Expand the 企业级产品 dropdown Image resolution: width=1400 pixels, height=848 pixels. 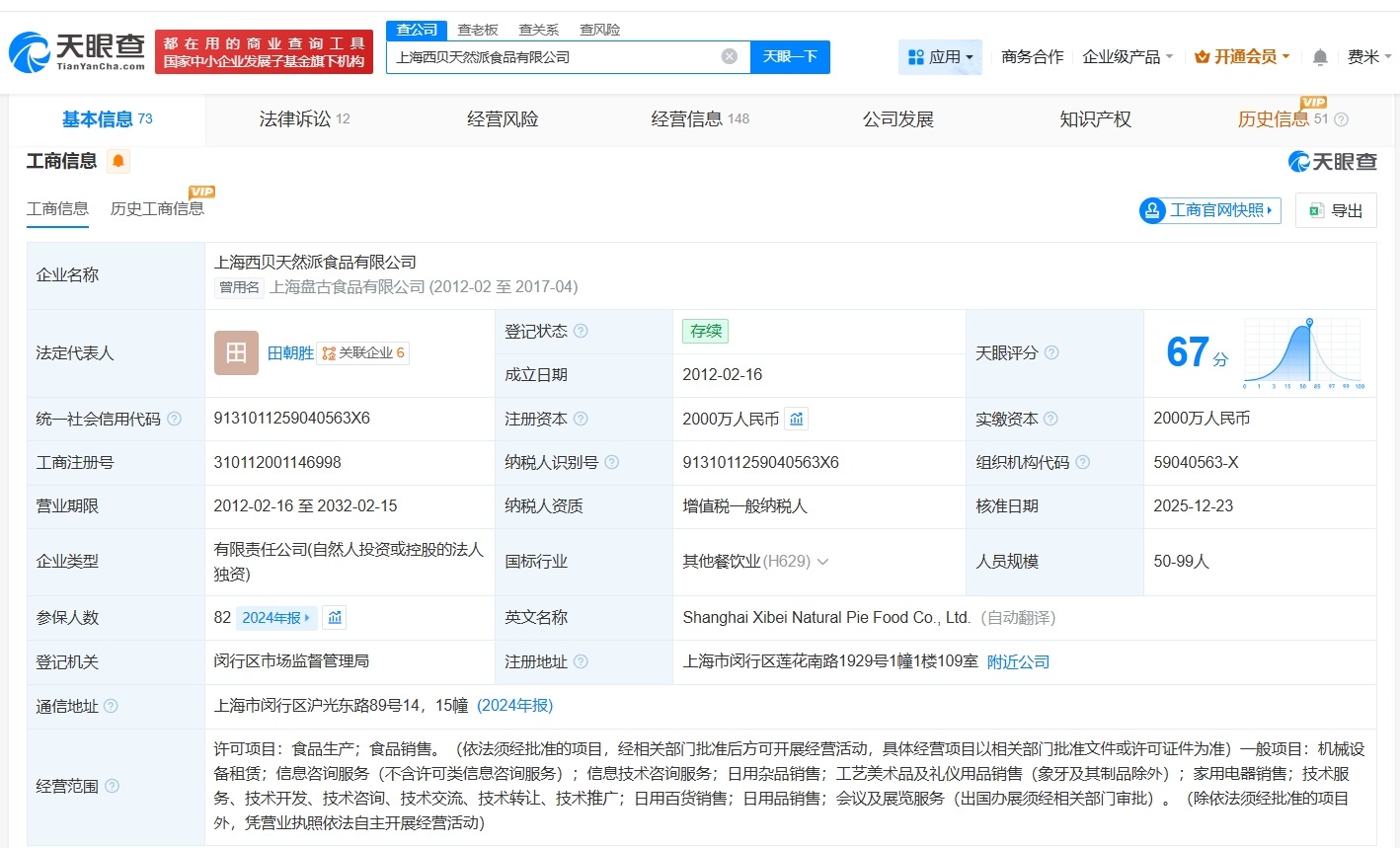click(x=1128, y=57)
